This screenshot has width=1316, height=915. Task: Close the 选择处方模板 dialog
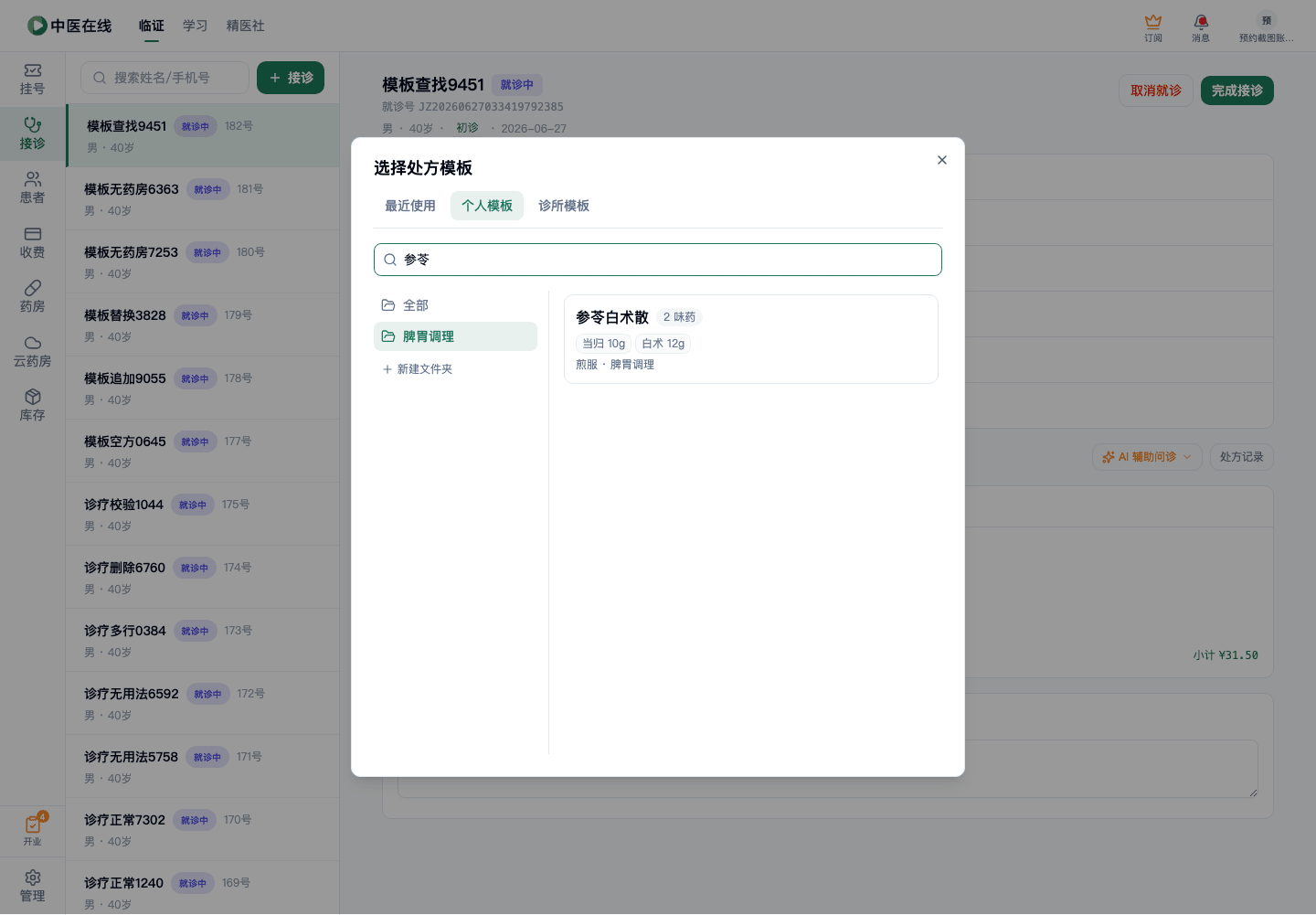pyautogui.click(x=942, y=160)
